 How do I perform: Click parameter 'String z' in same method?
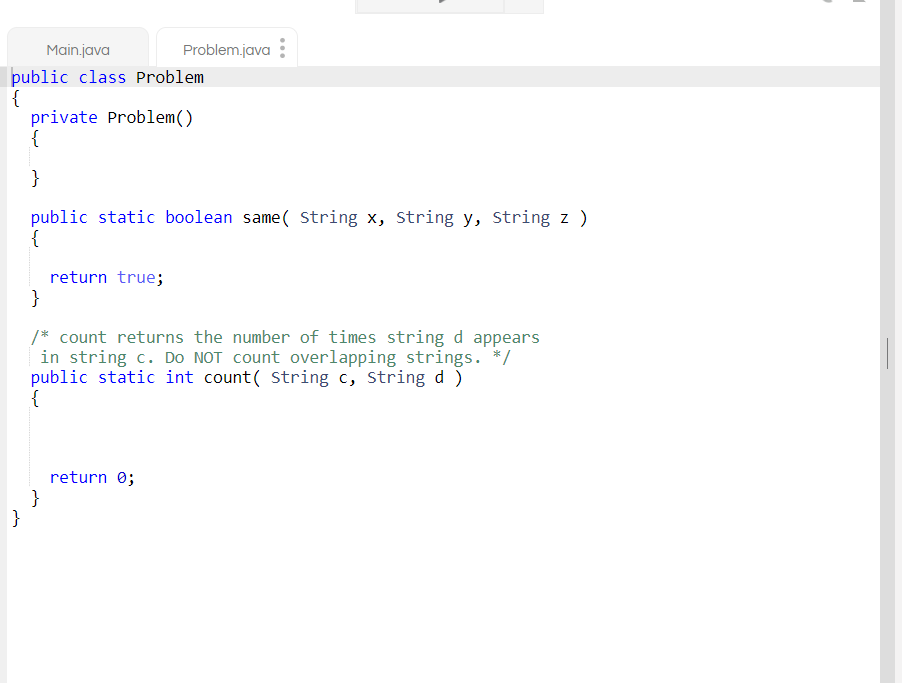530,218
